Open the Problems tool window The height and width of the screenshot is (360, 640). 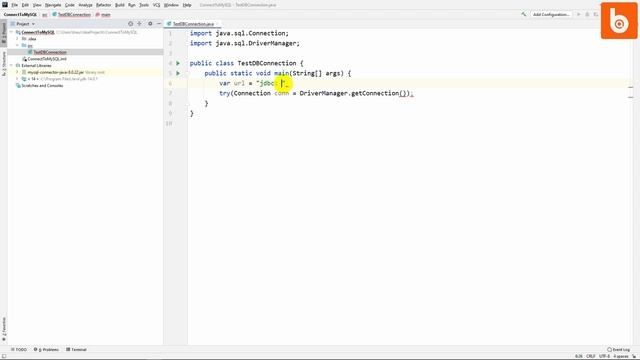(x=47, y=350)
